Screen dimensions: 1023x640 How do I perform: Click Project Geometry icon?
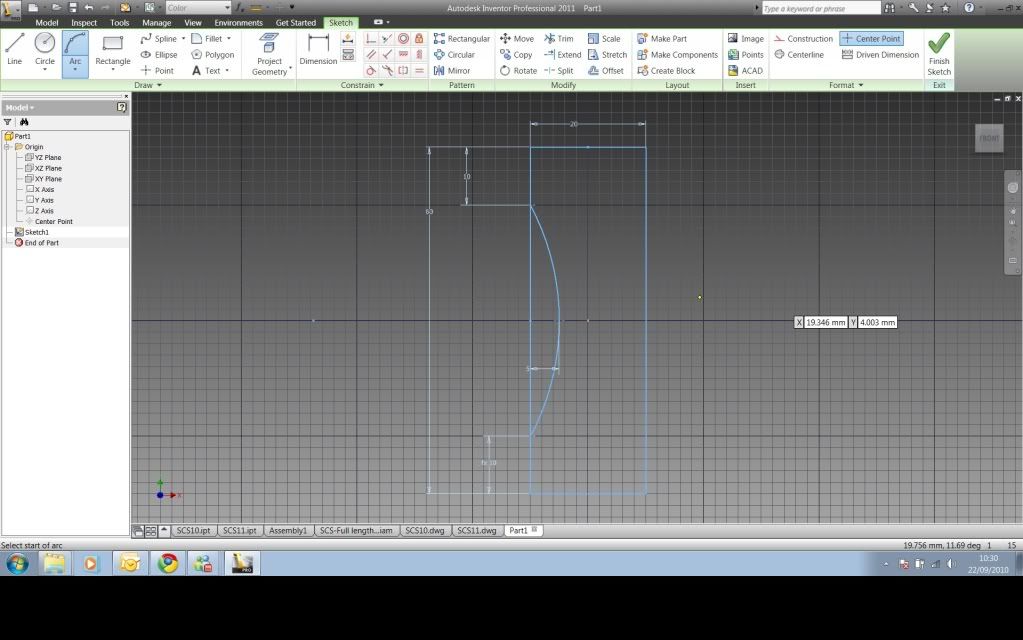269,50
